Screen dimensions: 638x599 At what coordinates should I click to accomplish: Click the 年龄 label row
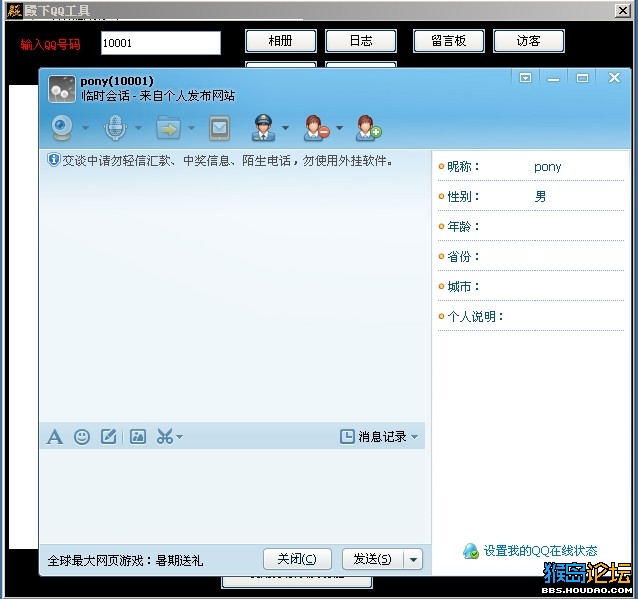click(531, 226)
